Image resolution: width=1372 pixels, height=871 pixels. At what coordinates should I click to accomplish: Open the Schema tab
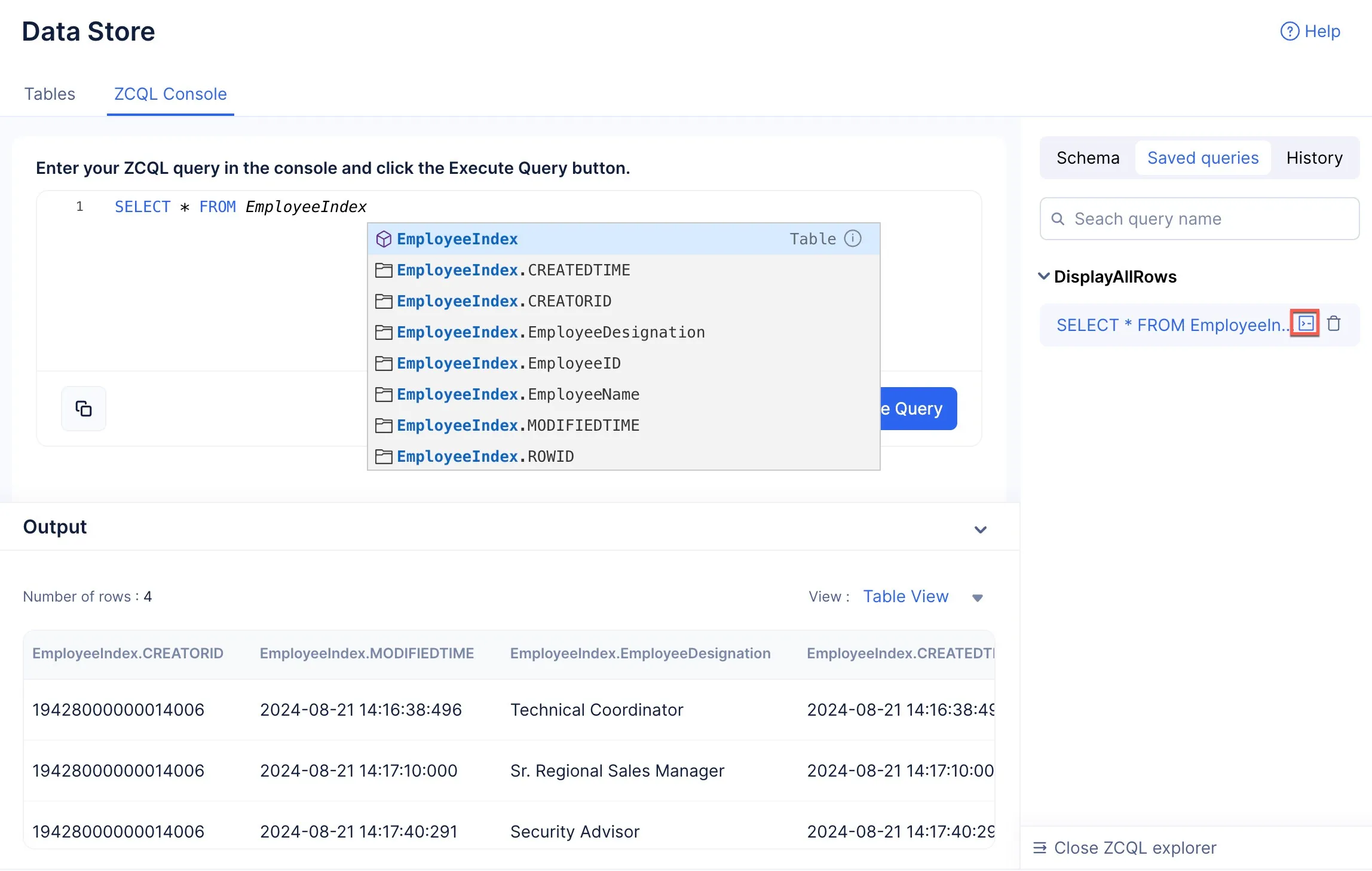(1088, 158)
